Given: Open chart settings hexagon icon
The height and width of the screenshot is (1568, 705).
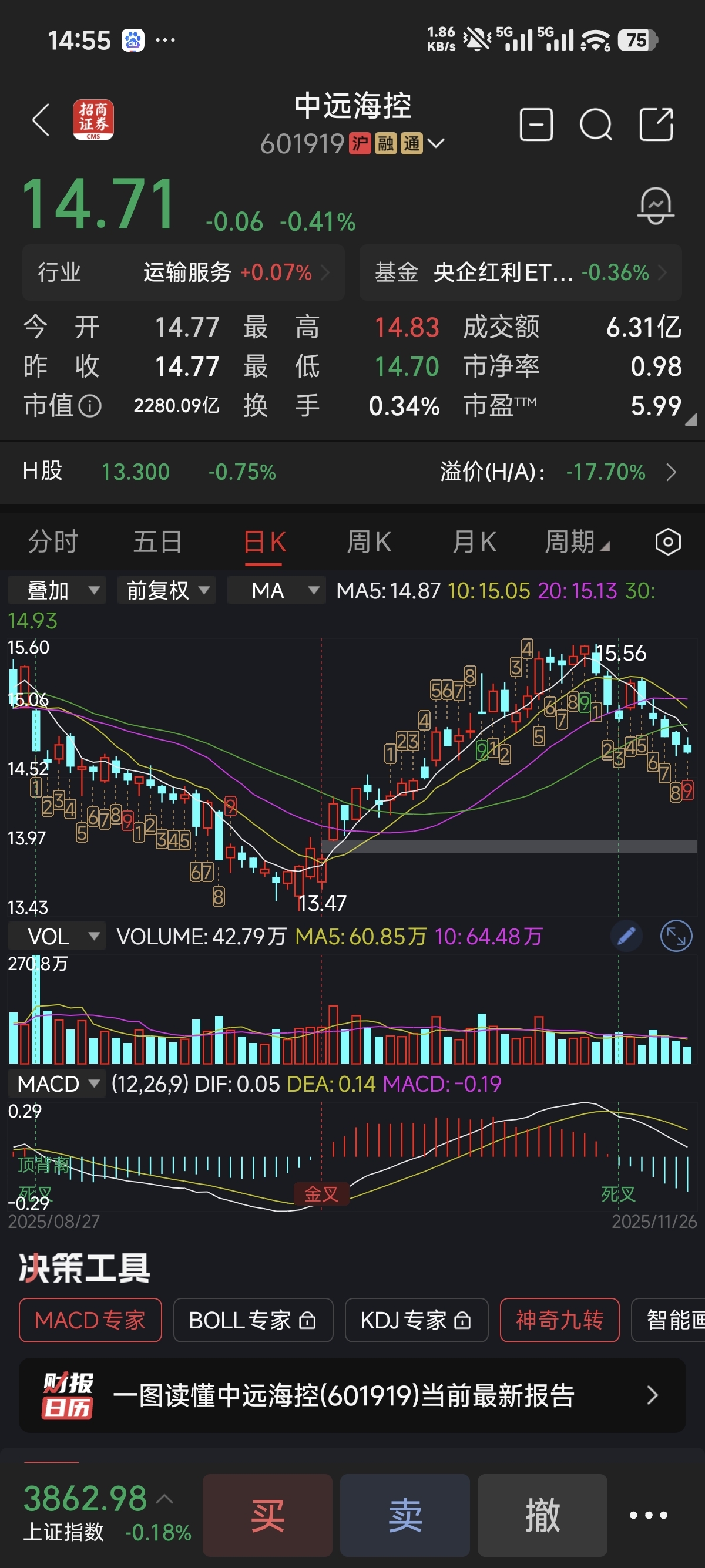Looking at the screenshot, I should click(x=668, y=541).
